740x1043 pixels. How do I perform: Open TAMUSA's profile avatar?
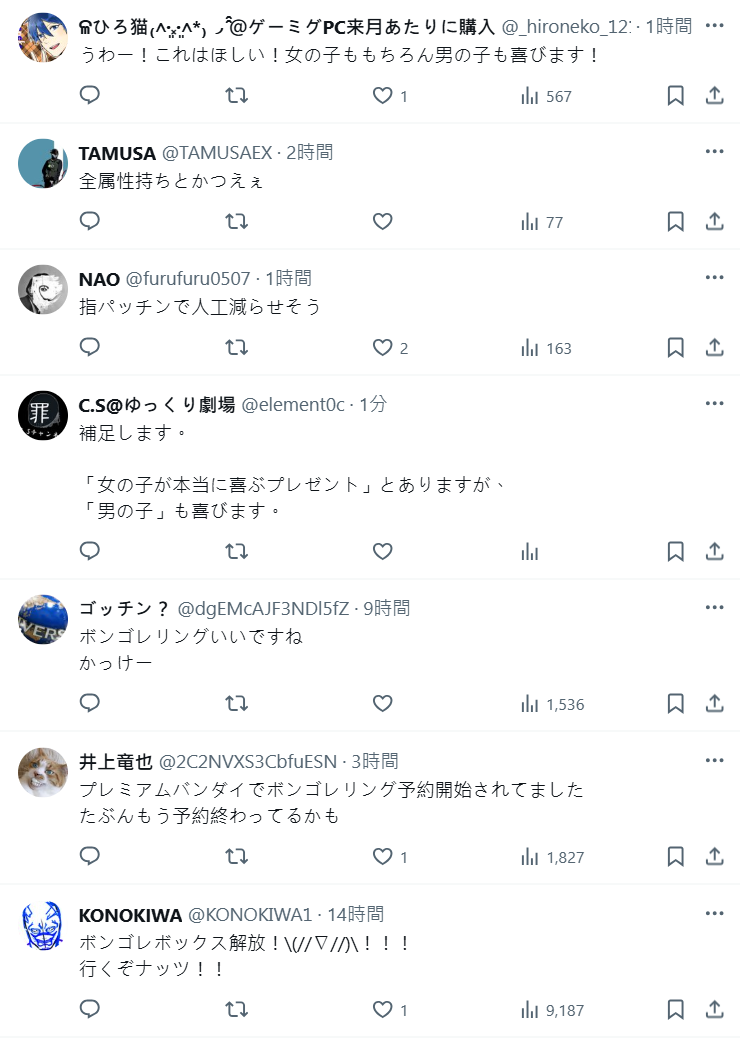(x=43, y=163)
